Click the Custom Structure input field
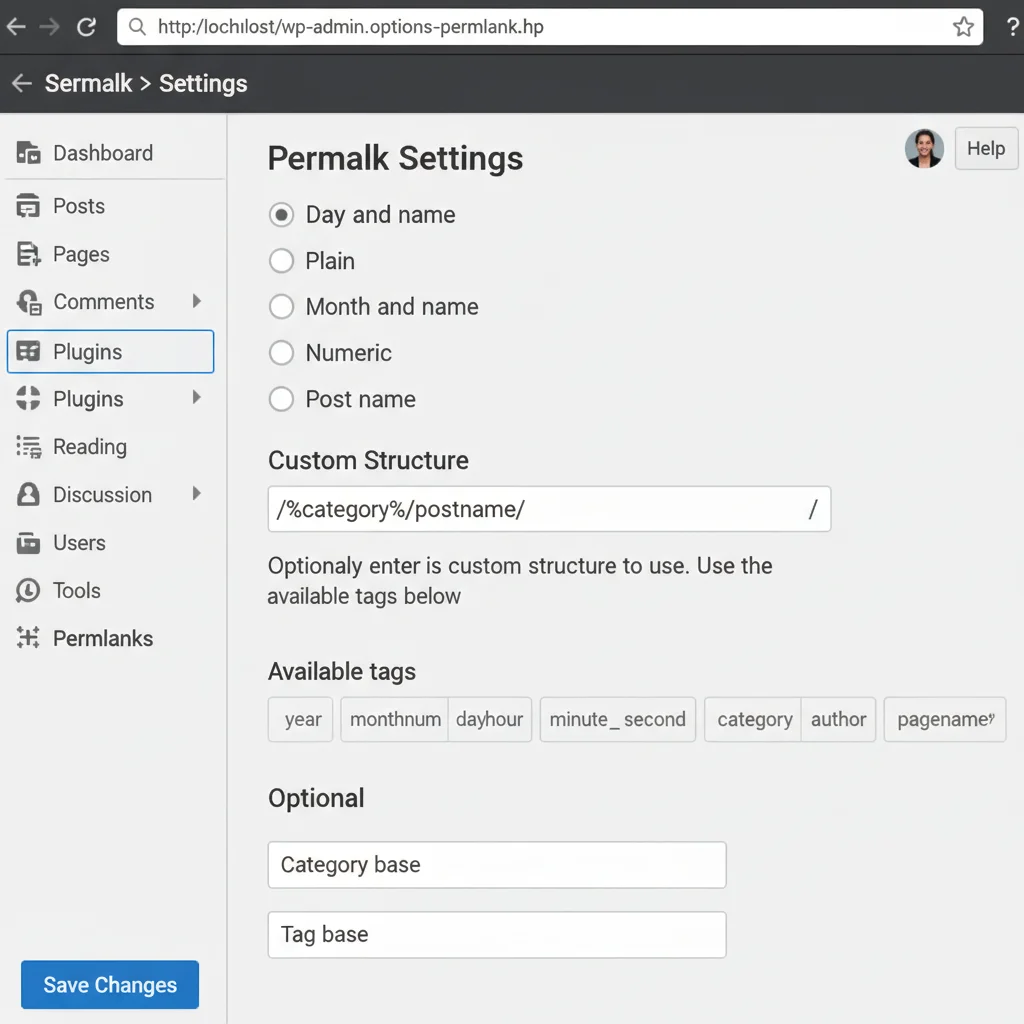 pyautogui.click(x=549, y=509)
